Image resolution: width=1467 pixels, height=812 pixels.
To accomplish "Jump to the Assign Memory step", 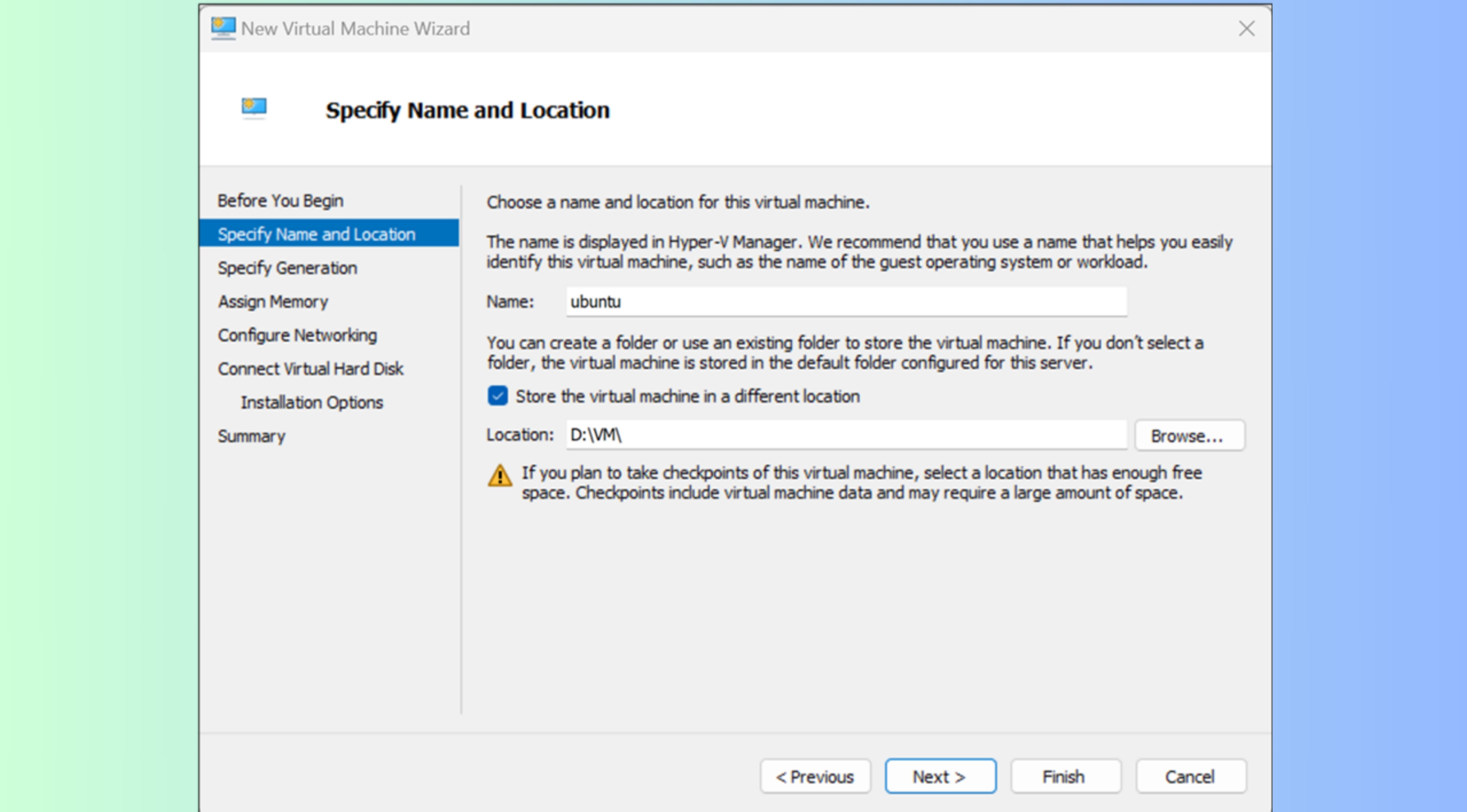I will [273, 301].
